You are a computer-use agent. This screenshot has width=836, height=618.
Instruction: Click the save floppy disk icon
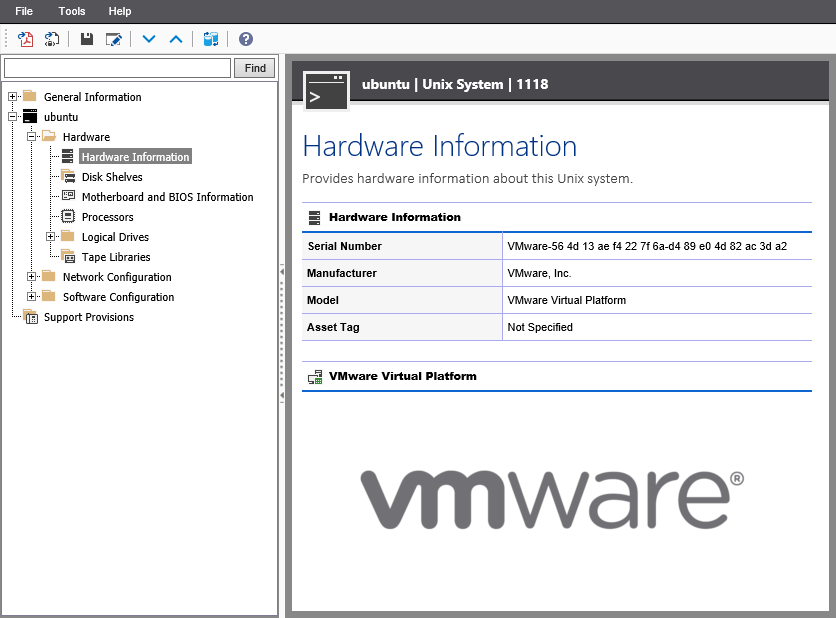point(86,39)
